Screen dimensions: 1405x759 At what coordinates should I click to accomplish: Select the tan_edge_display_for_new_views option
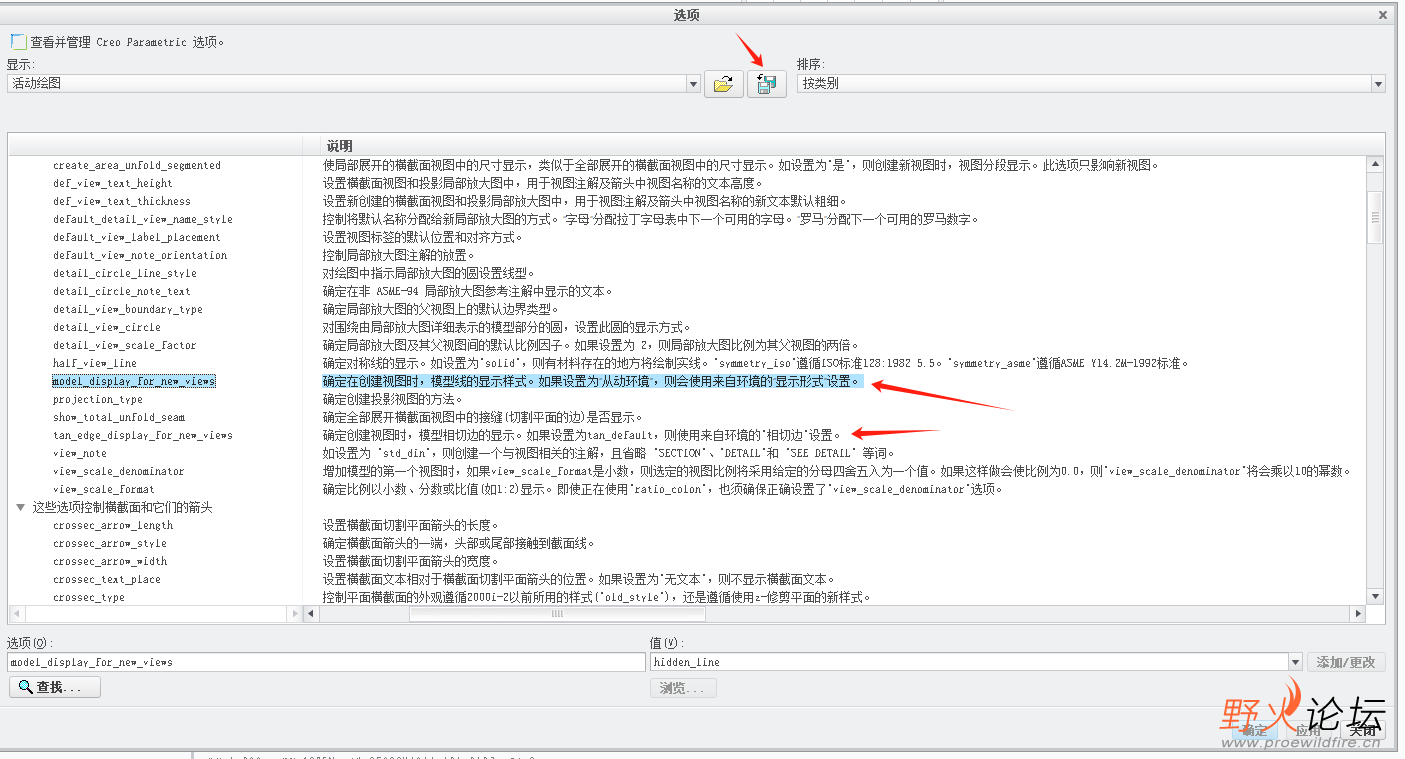coord(143,436)
